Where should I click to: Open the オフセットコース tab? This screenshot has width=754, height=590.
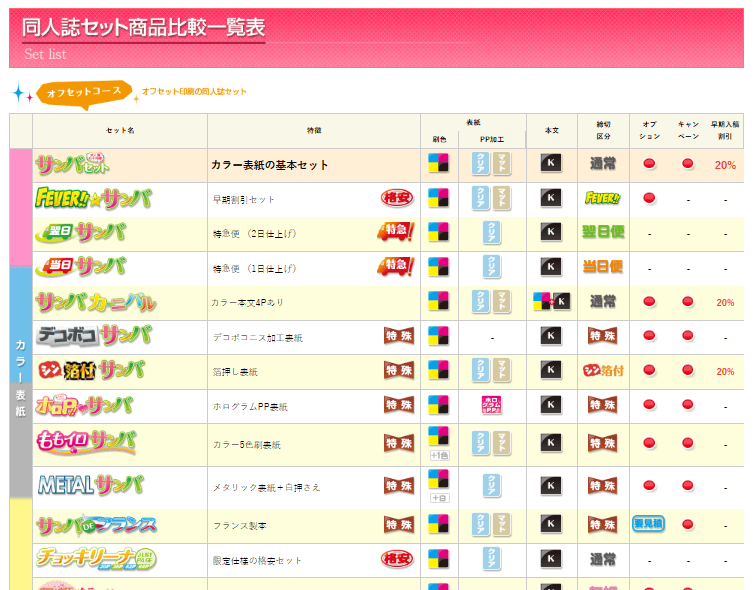[x=84, y=93]
